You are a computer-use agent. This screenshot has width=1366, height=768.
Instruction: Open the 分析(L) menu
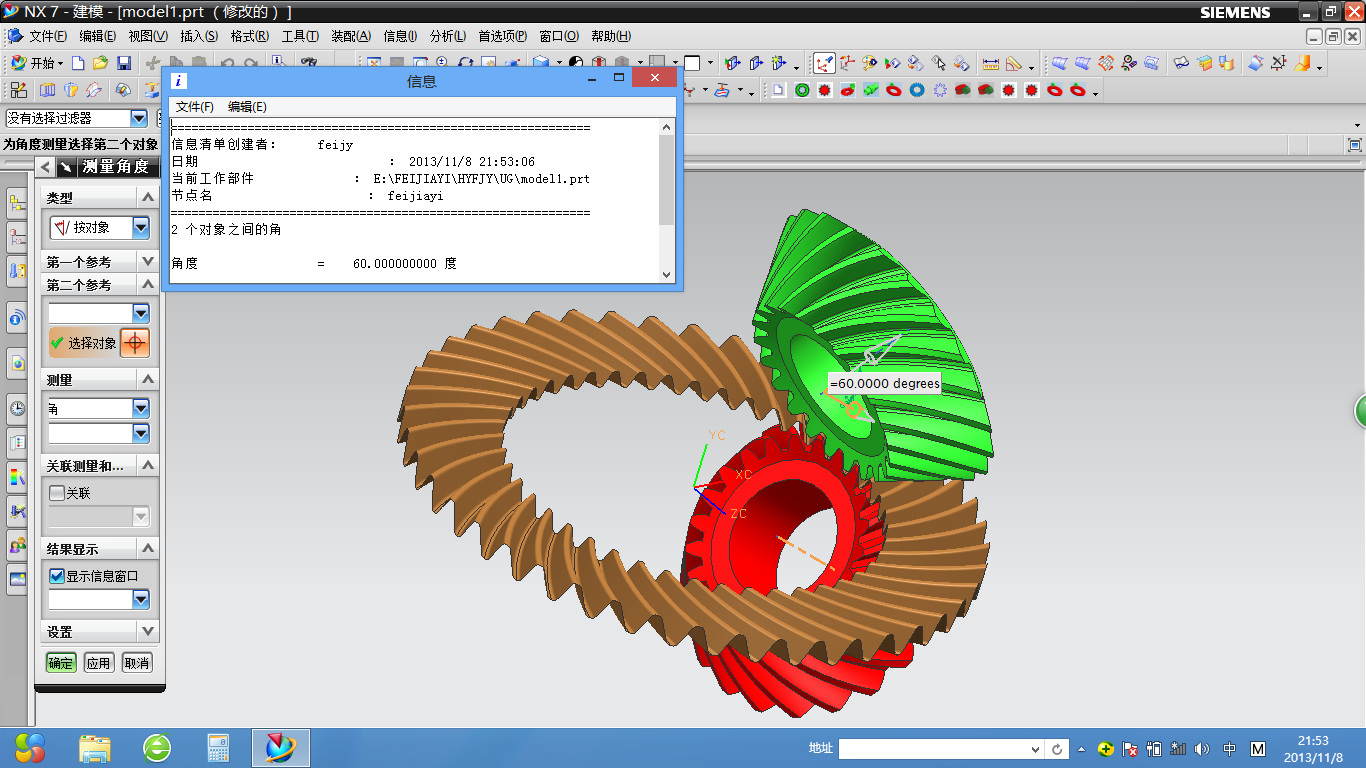click(447, 36)
